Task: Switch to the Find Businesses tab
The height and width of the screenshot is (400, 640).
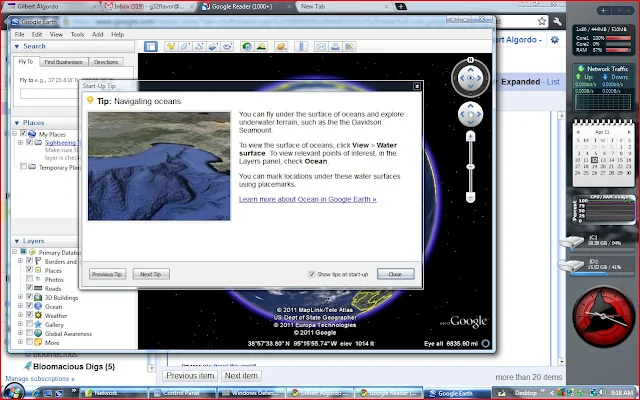Action: coord(63,62)
